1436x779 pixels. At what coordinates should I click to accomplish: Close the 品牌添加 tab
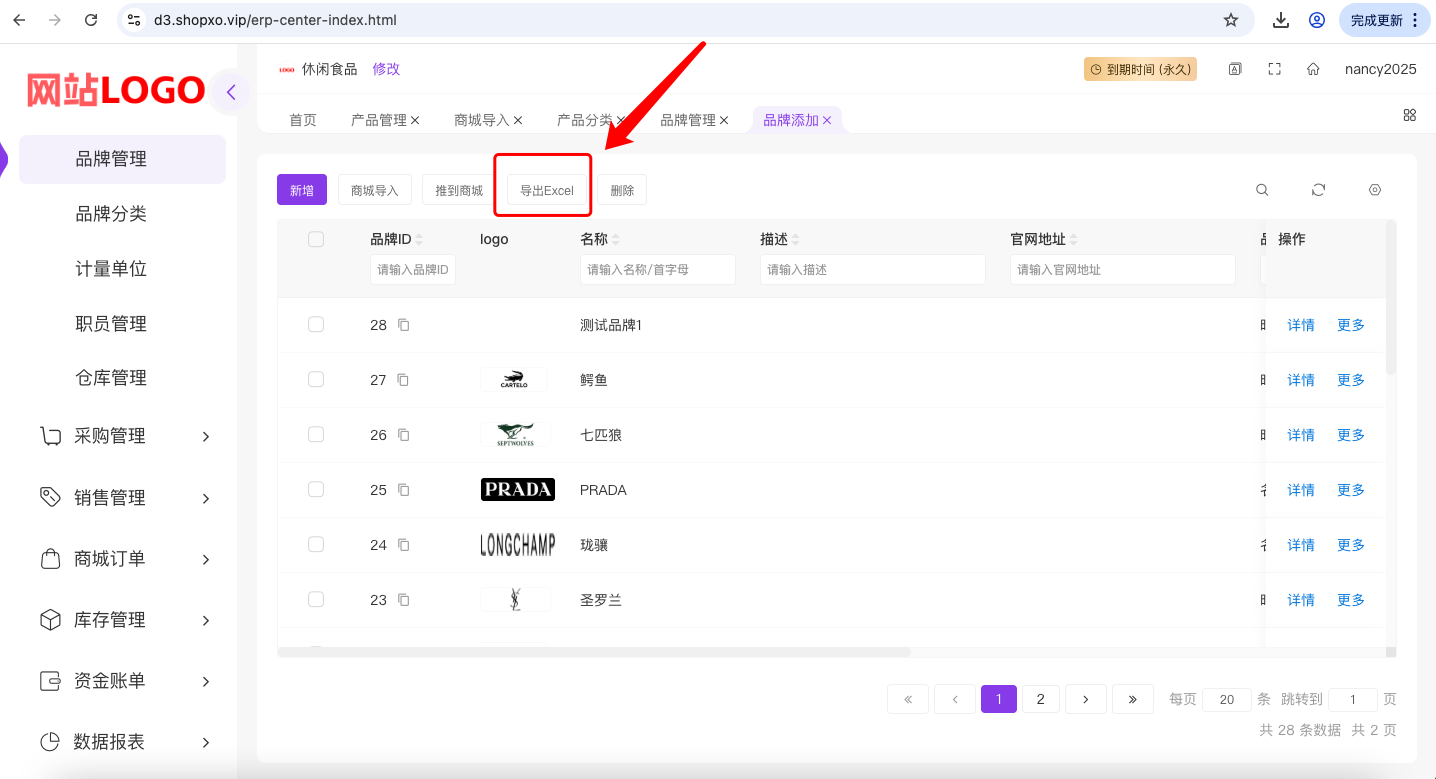tap(827, 120)
